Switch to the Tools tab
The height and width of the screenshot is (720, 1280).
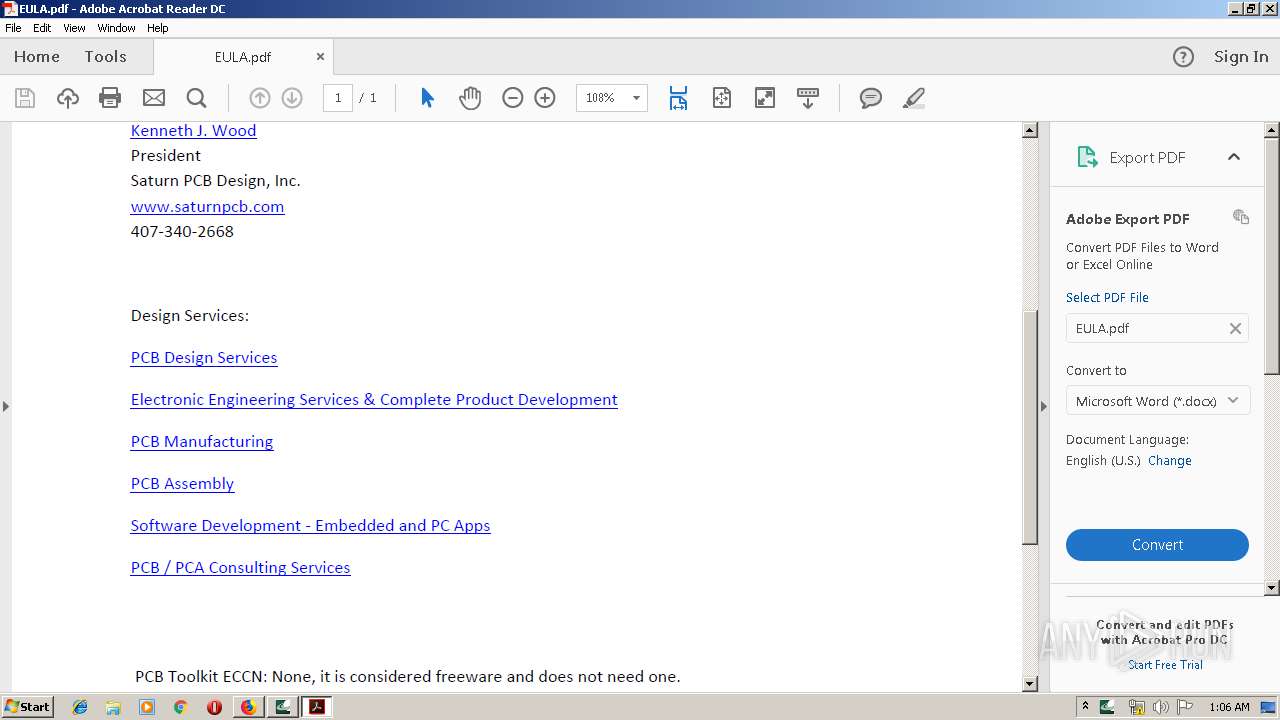coord(105,57)
